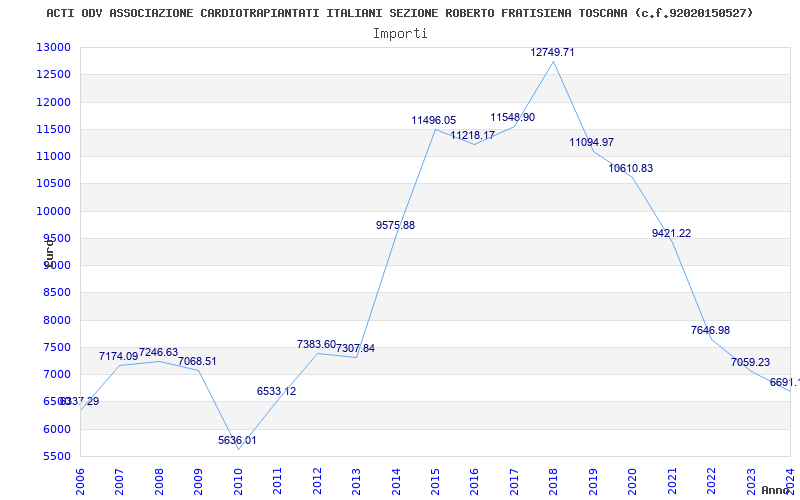The image size is (800, 500).
Task: Click the data label 7383.60
Action: coord(316,344)
